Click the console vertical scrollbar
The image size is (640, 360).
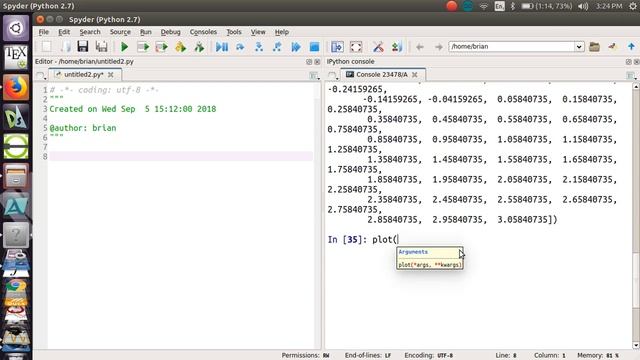click(636, 281)
